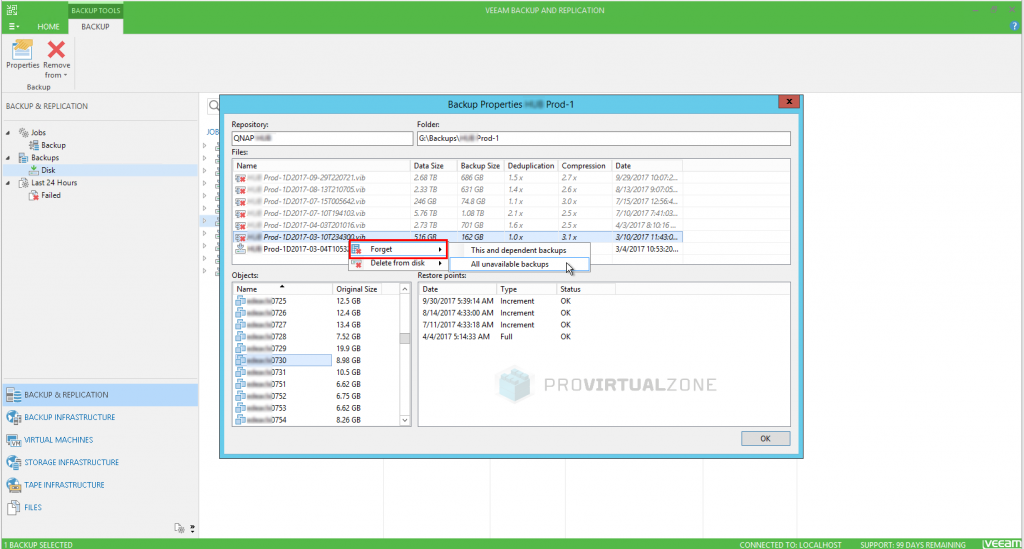The width and height of the screenshot is (1024, 549).
Task: Collapse the Jobs tree node
Action: point(8,133)
